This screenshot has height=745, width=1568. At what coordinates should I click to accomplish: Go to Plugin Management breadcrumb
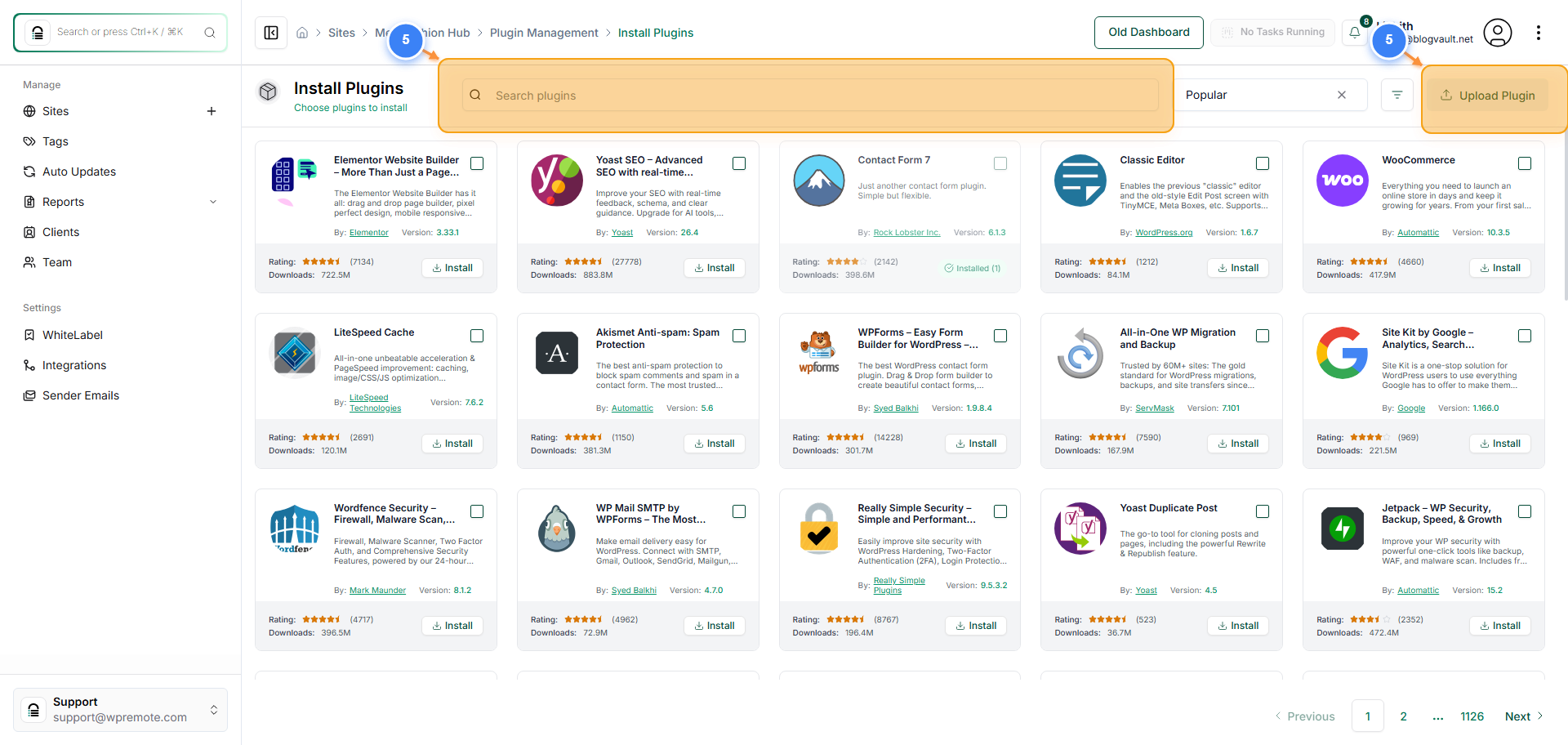[x=544, y=33]
